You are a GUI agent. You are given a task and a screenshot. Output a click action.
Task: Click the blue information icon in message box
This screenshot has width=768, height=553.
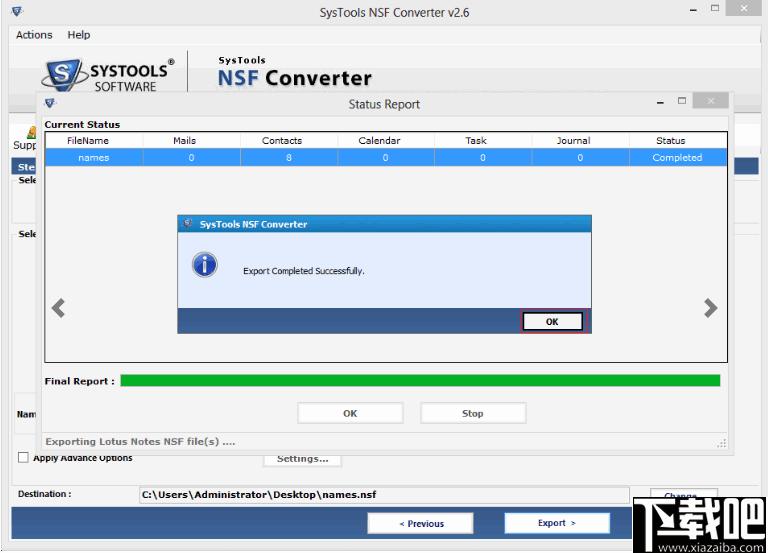(205, 265)
